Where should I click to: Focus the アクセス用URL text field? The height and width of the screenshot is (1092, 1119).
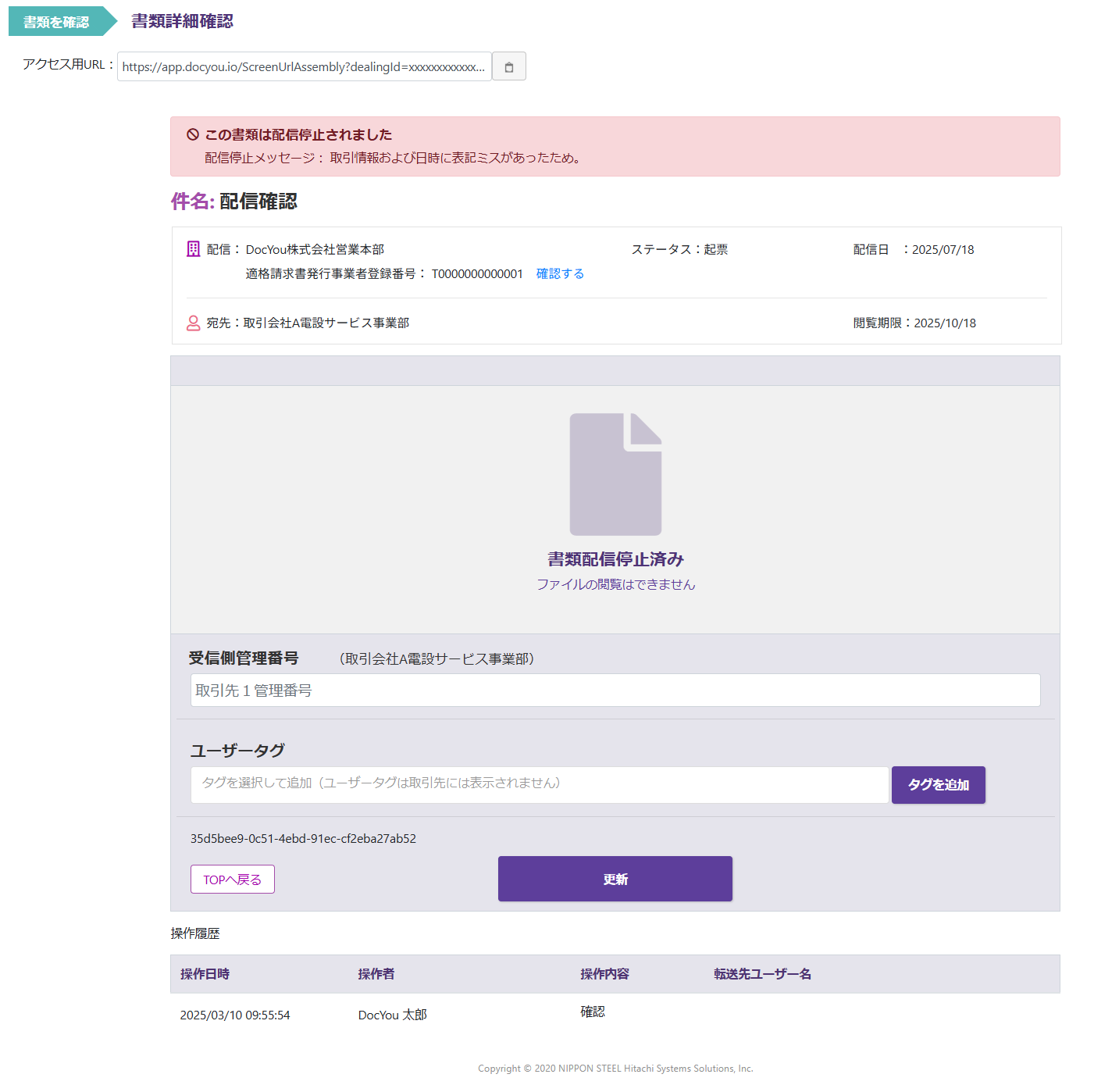coord(304,66)
